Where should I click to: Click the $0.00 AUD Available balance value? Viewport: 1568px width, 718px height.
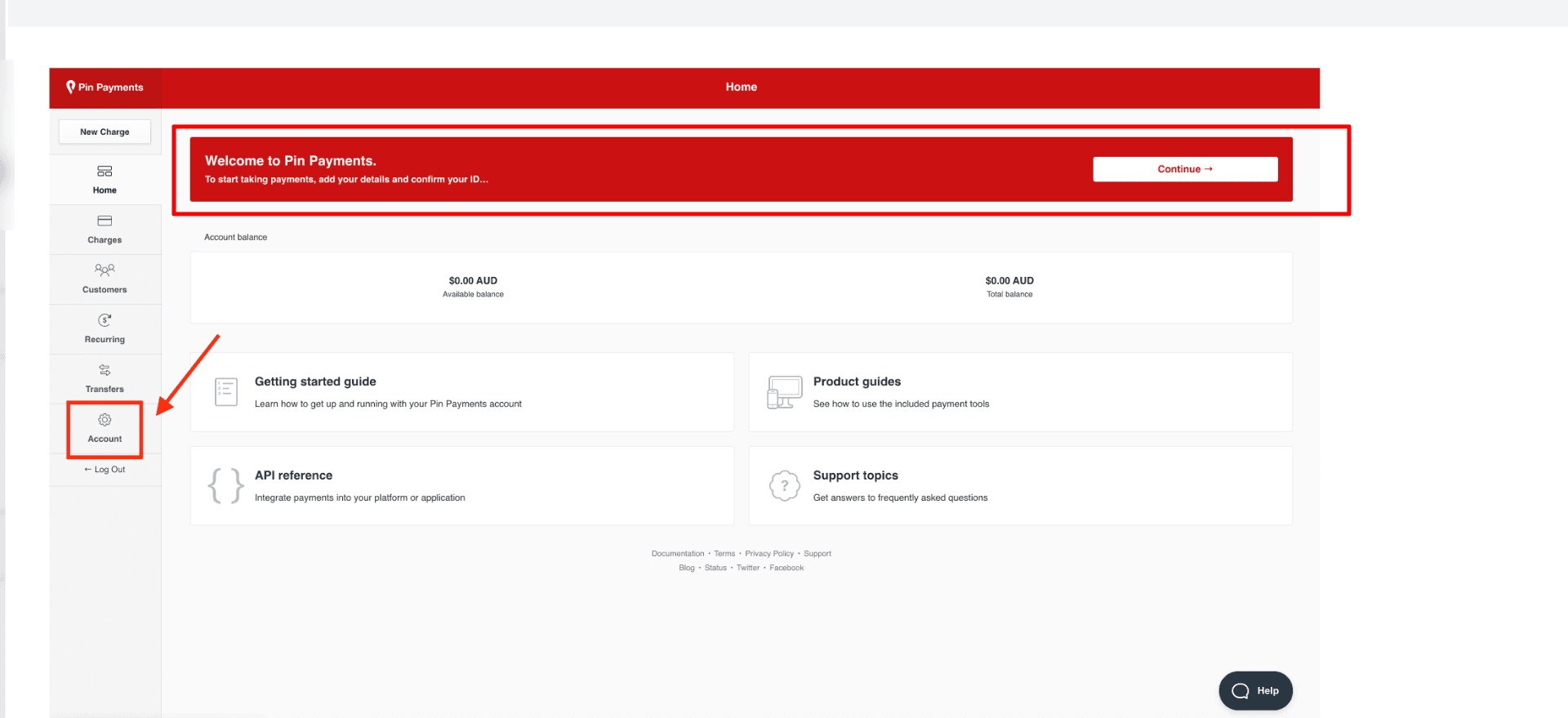click(x=473, y=281)
